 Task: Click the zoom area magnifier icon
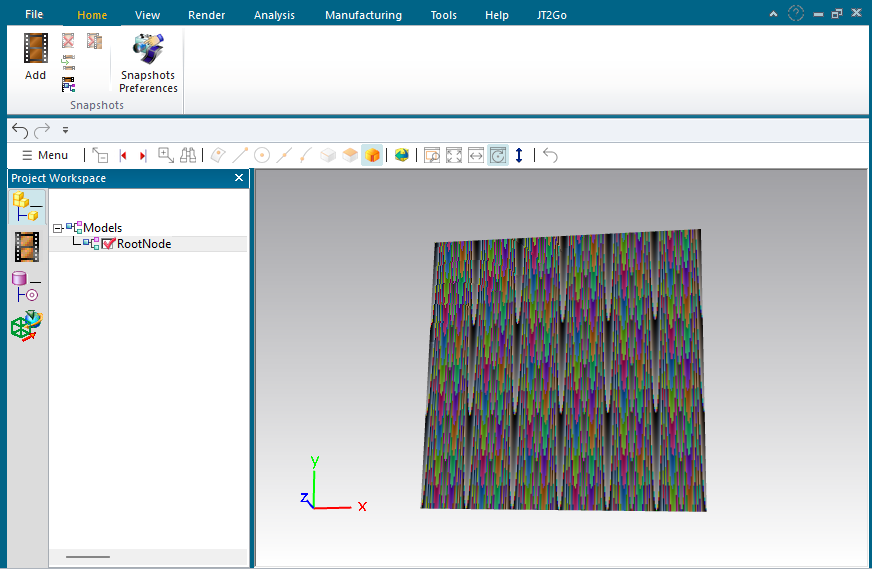click(x=432, y=155)
